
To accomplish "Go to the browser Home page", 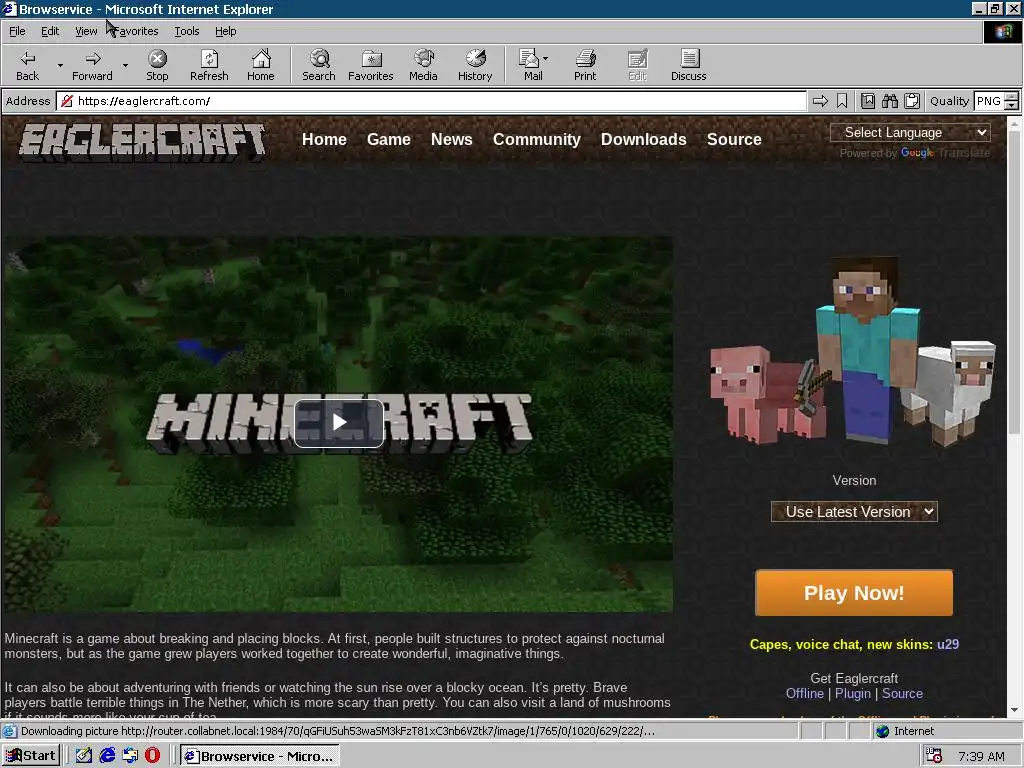I will (x=261, y=65).
